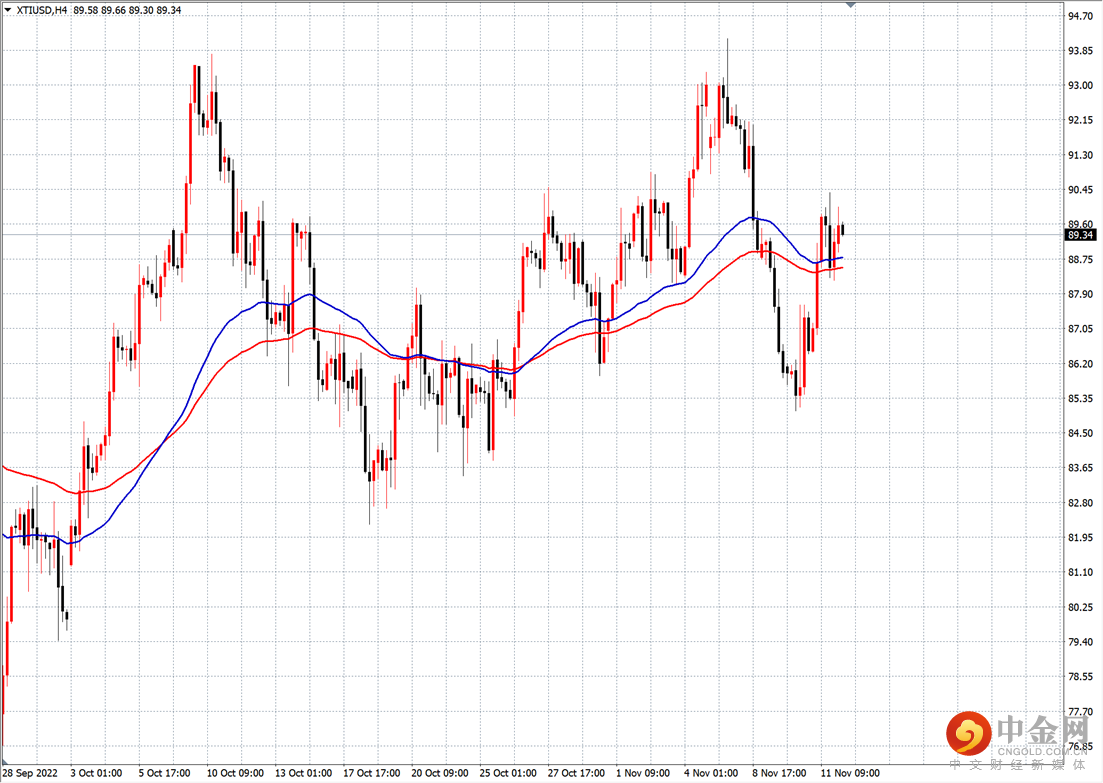
Task: Click the 87.90 price axis label
Action: click(x=1080, y=294)
